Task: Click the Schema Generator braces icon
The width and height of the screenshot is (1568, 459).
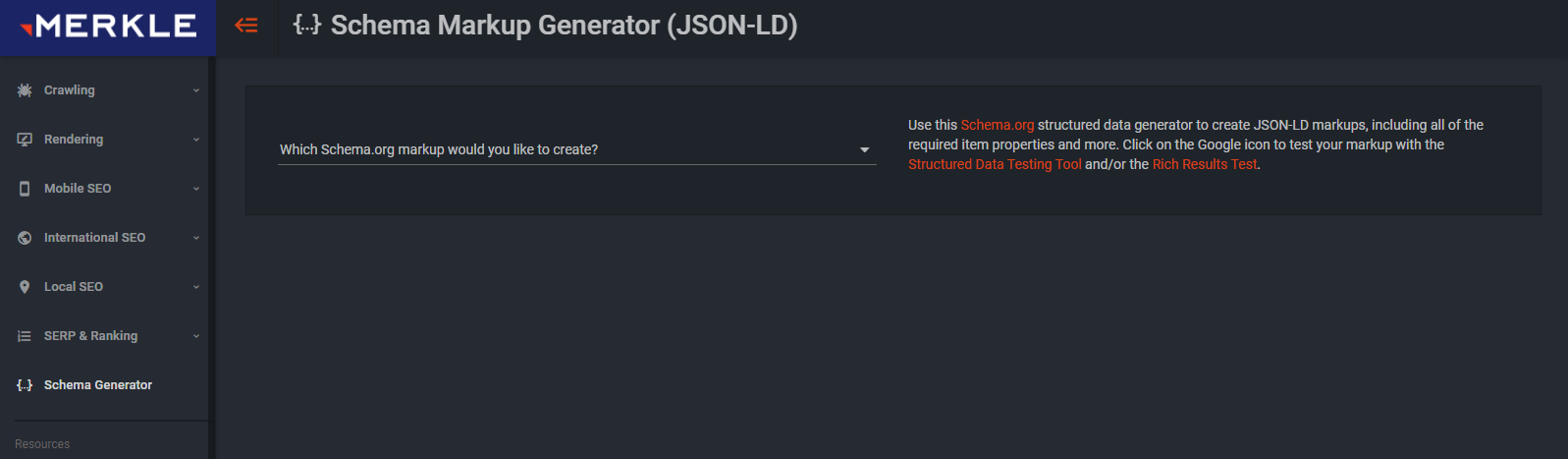Action: [x=25, y=385]
